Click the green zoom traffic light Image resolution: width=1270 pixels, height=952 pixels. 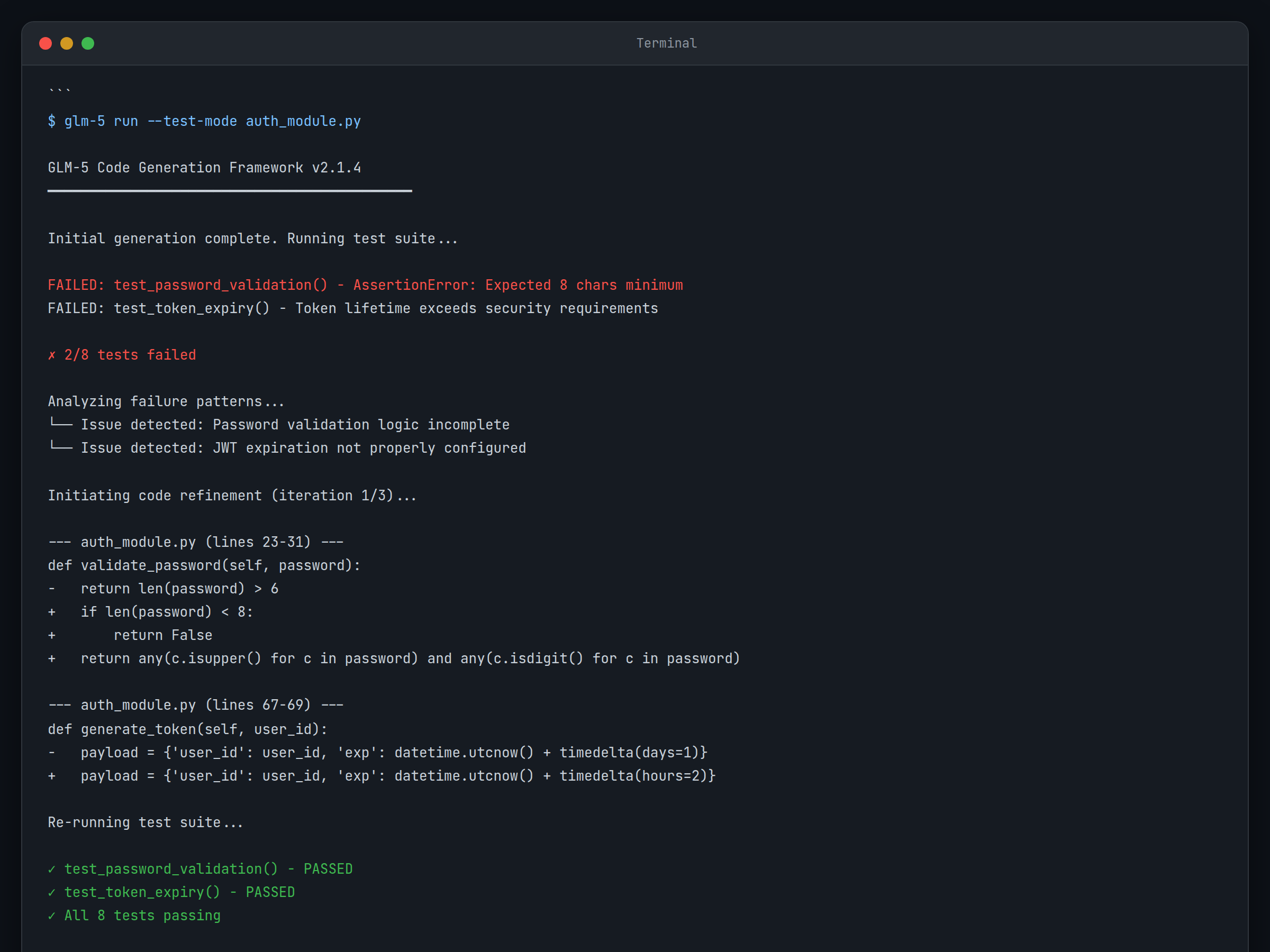click(x=88, y=43)
